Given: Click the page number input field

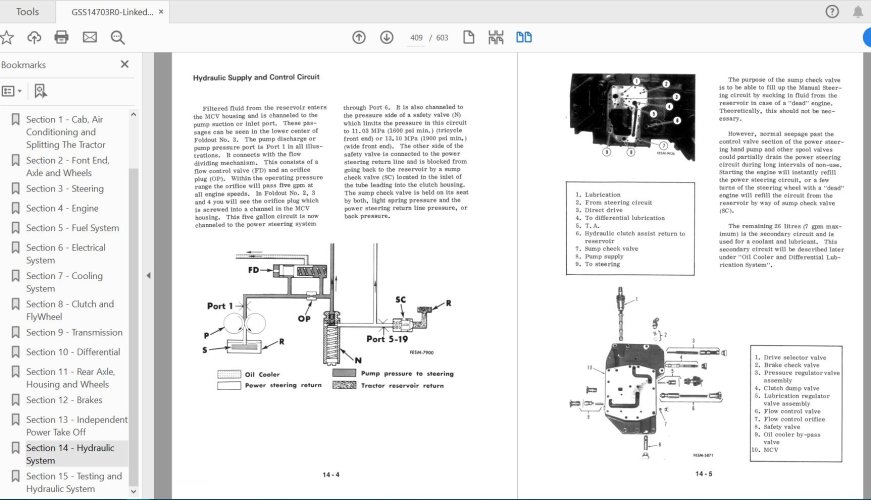Looking at the screenshot, I should pos(416,38).
